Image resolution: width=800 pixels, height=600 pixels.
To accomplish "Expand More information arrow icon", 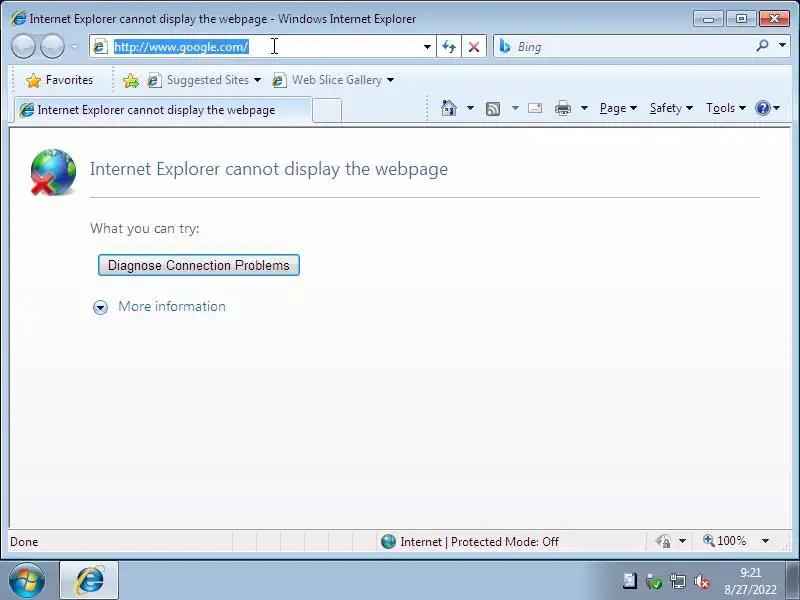I will click(101, 307).
